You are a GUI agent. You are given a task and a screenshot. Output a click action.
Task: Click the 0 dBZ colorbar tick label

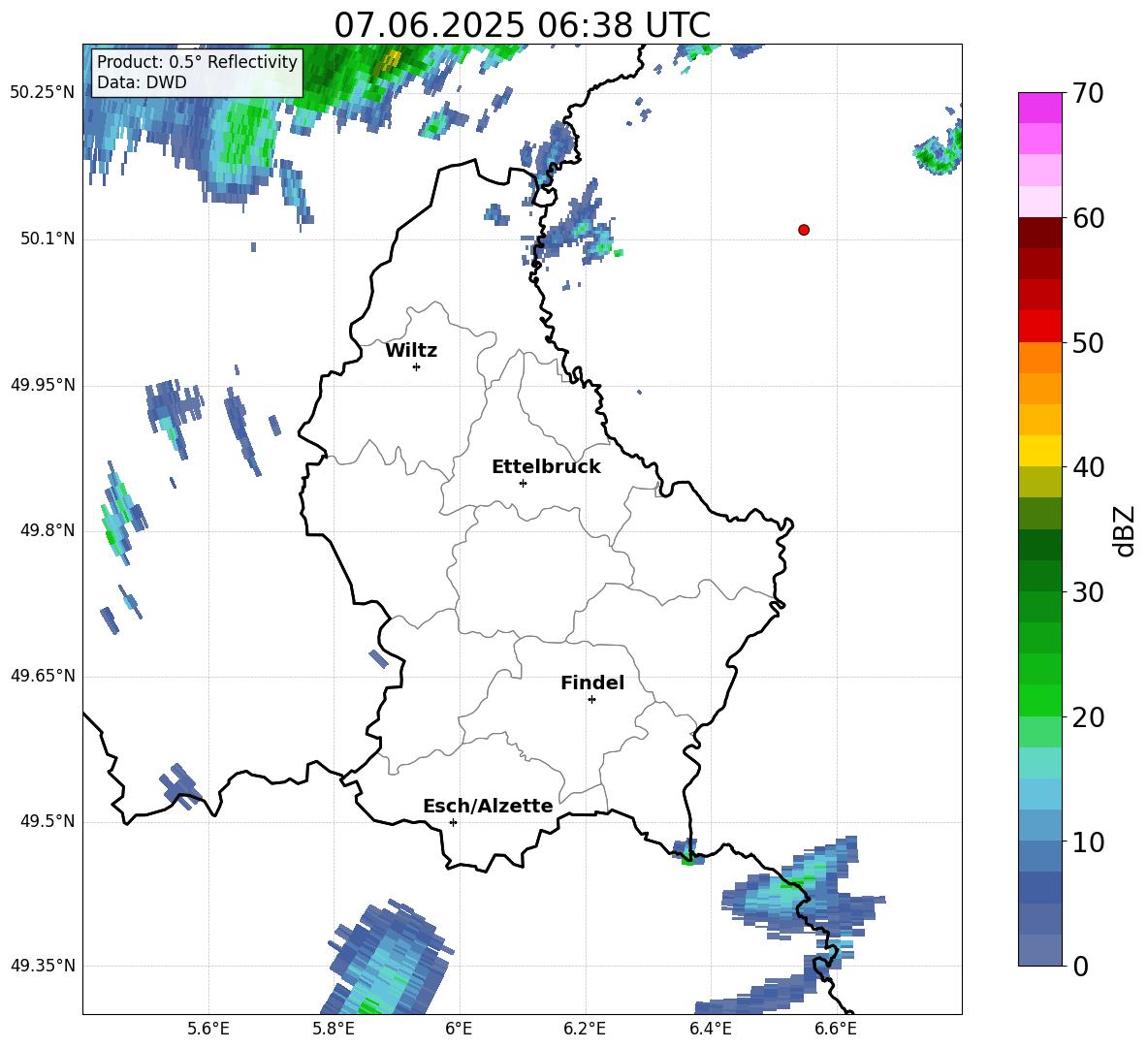coord(1081,966)
